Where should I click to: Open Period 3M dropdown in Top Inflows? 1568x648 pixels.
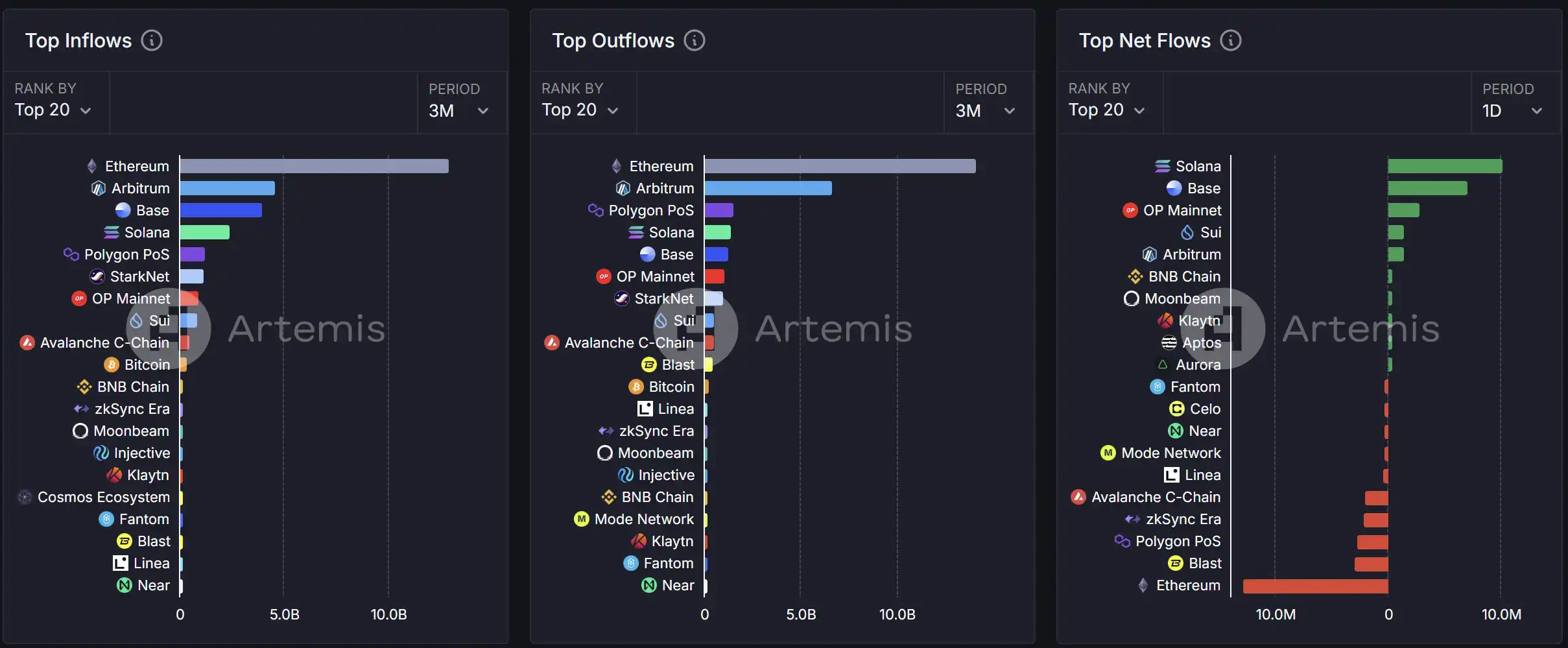coord(458,111)
